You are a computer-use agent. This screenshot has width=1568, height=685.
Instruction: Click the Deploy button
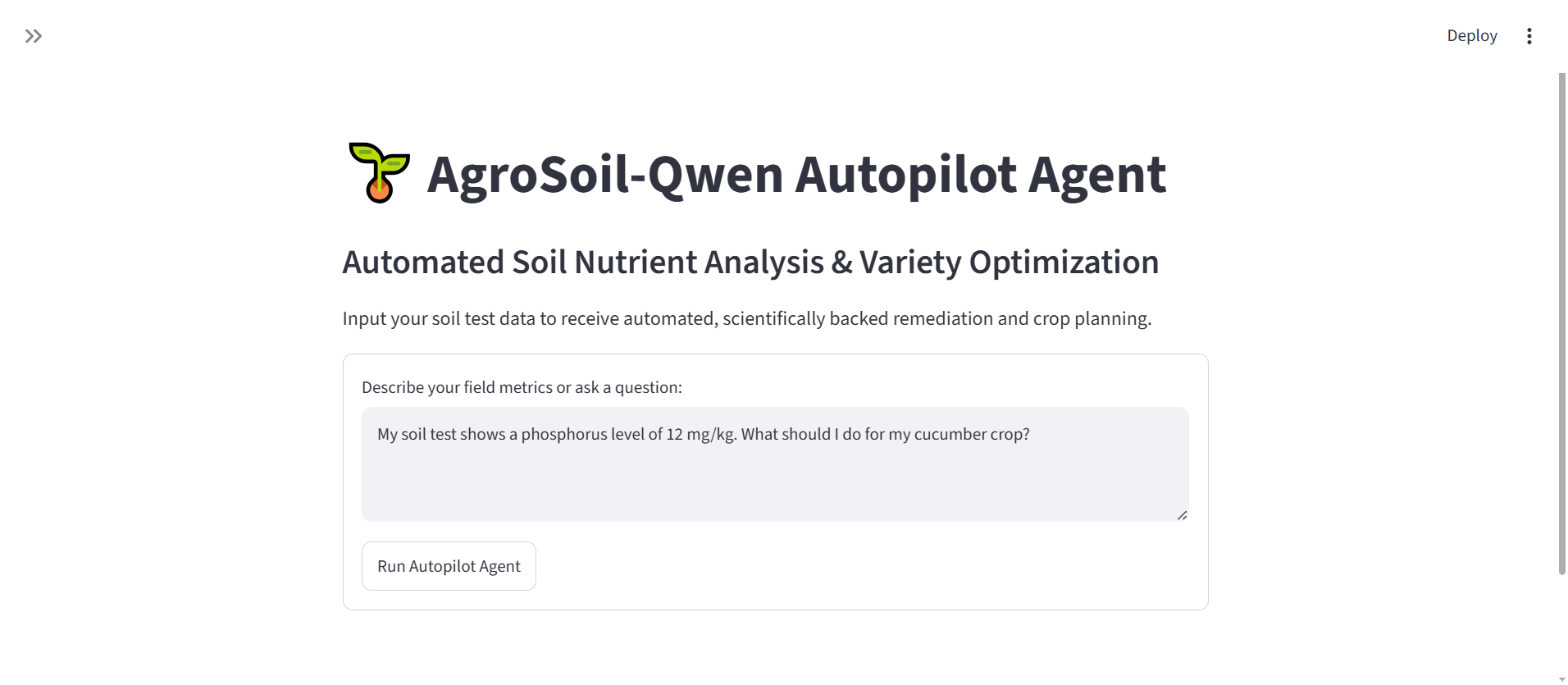[x=1471, y=36]
